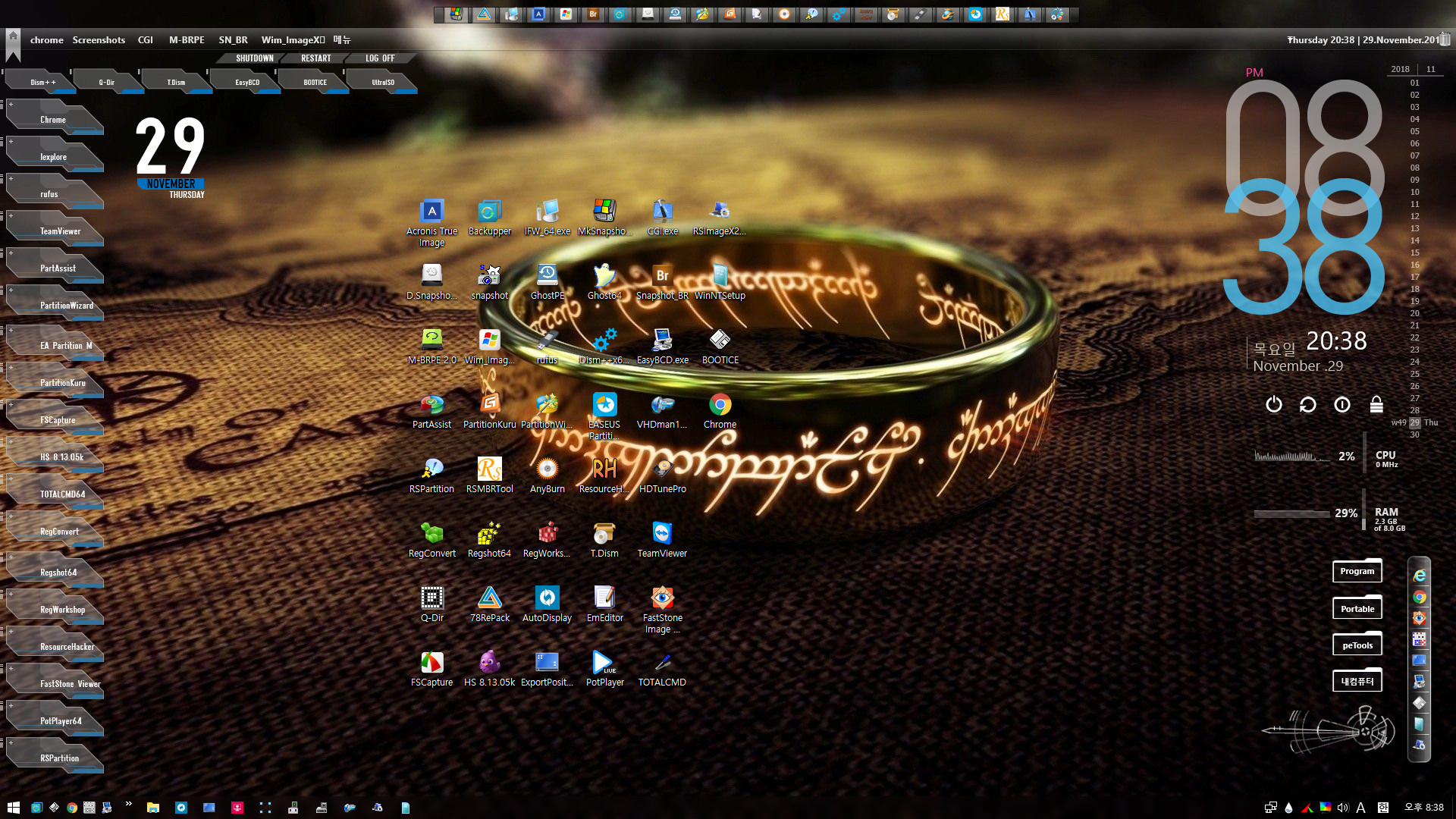Viewport: 1456px width, 819px height.
Task: Open the ExportPosit desktop icon
Action: [547, 669]
